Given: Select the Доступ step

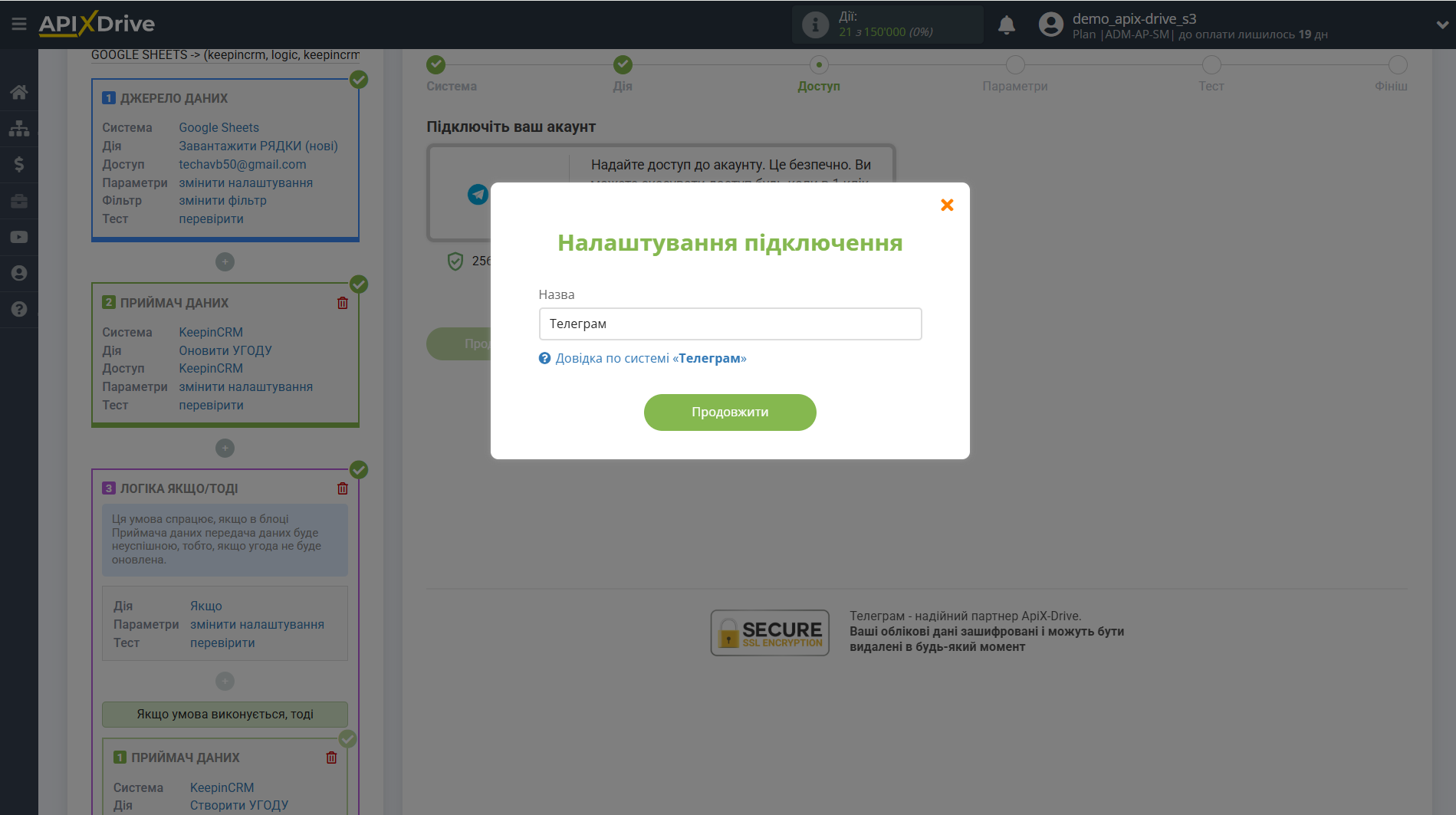Looking at the screenshot, I should [819, 64].
